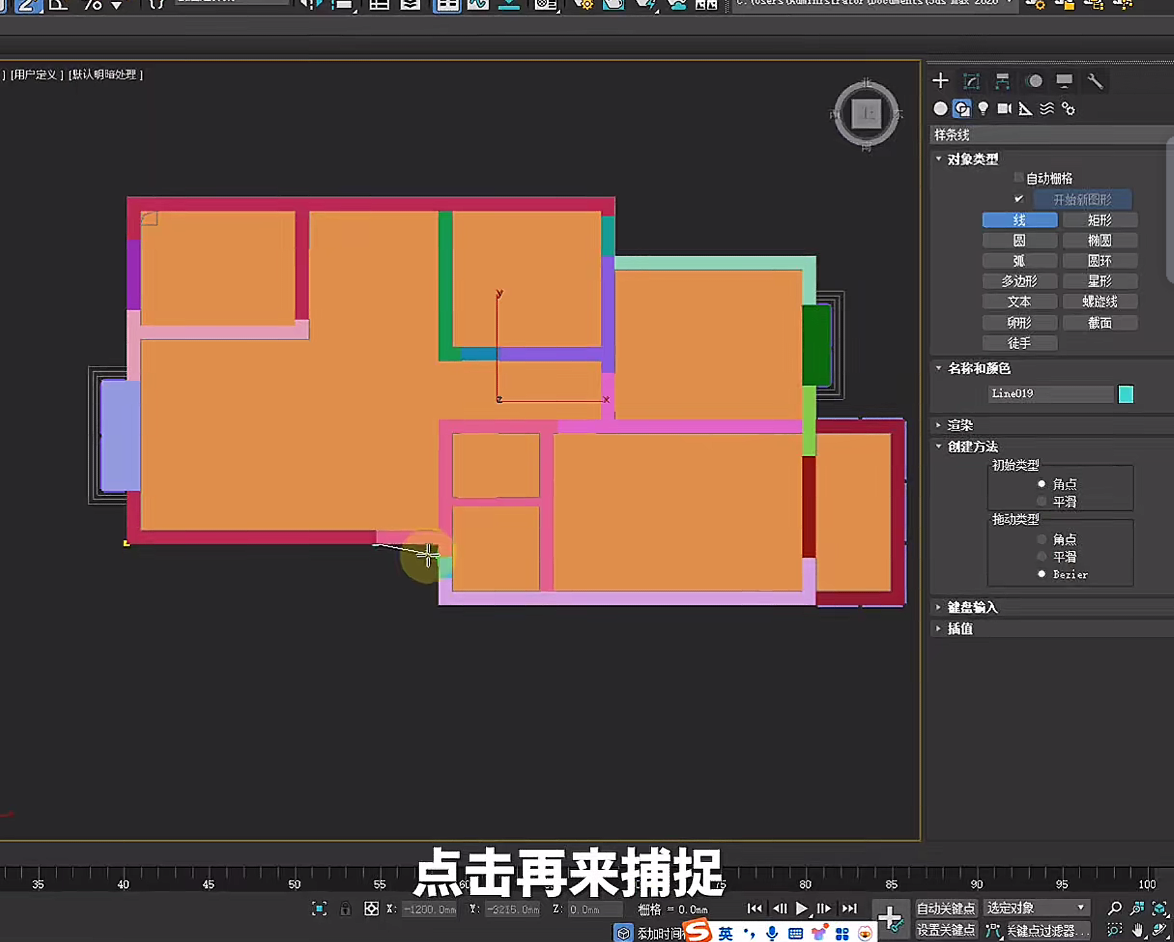Select 角点 under 拖动类型
Screen dimensions: 1174x942
[1042, 539]
